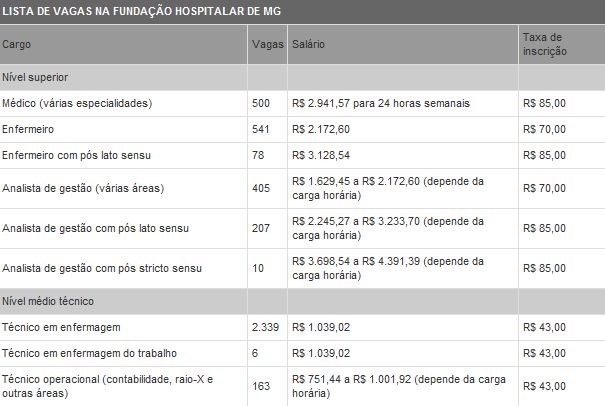Select the Salário column header
The width and height of the screenshot is (605, 406).
pyautogui.click(x=308, y=44)
